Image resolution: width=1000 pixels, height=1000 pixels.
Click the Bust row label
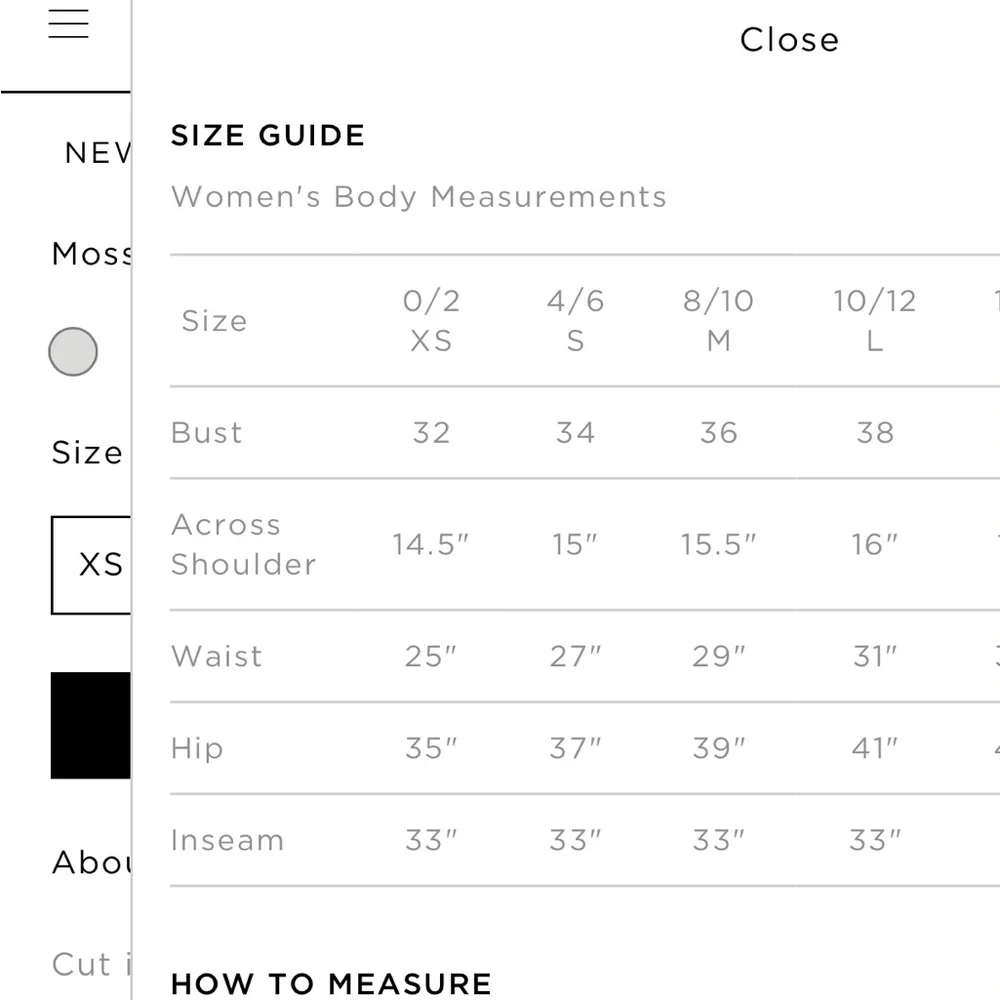pos(206,432)
